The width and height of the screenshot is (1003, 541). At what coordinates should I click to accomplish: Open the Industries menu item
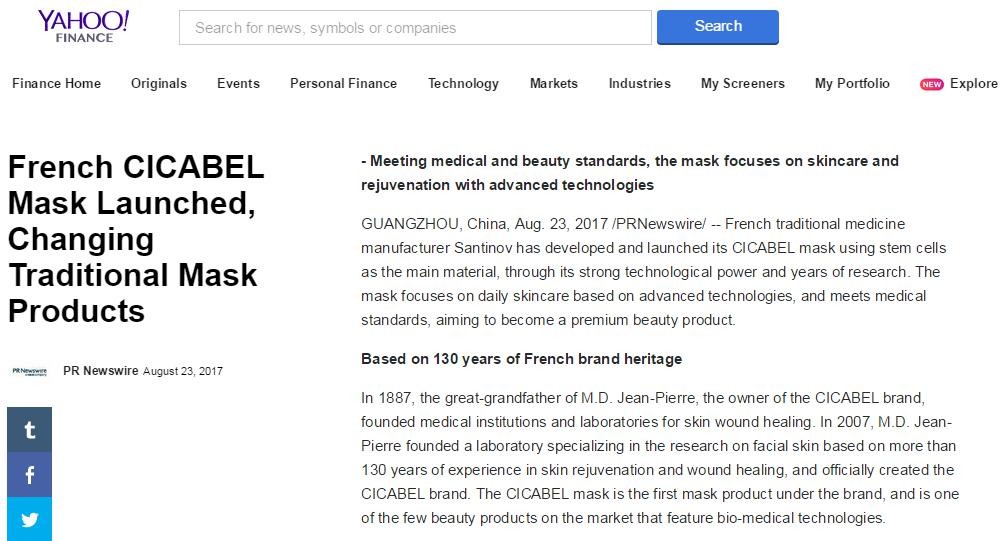coord(640,84)
